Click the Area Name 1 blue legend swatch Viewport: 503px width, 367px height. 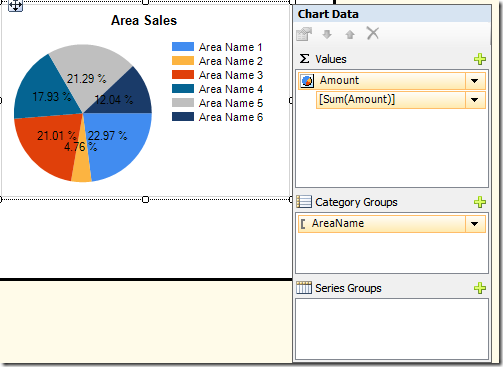tap(183, 47)
